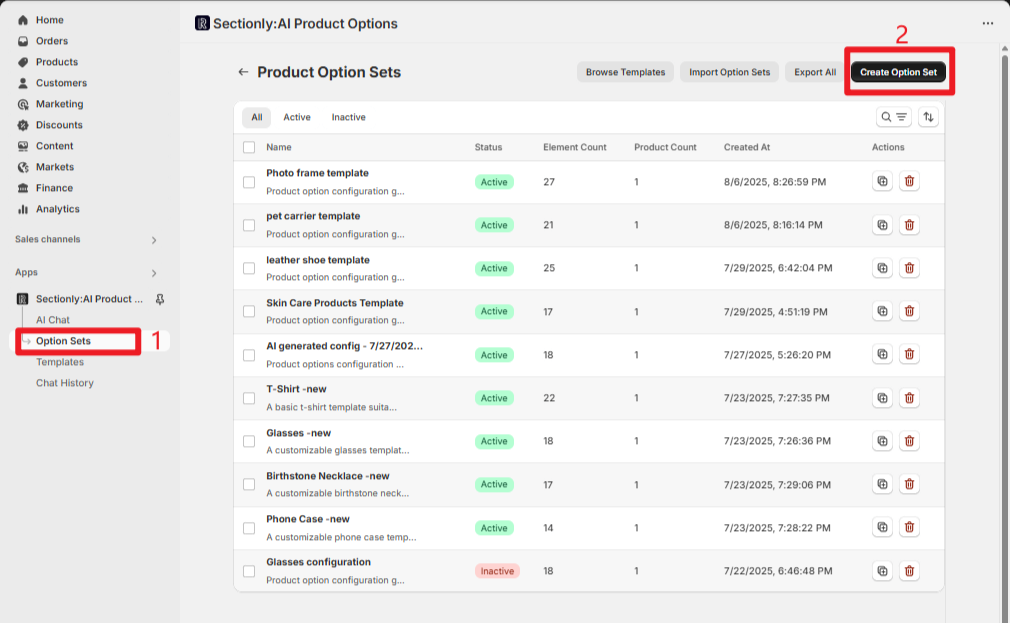Open the Skin Care Products Template entry
This screenshot has width=1010, height=623.
click(x=334, y=303)
